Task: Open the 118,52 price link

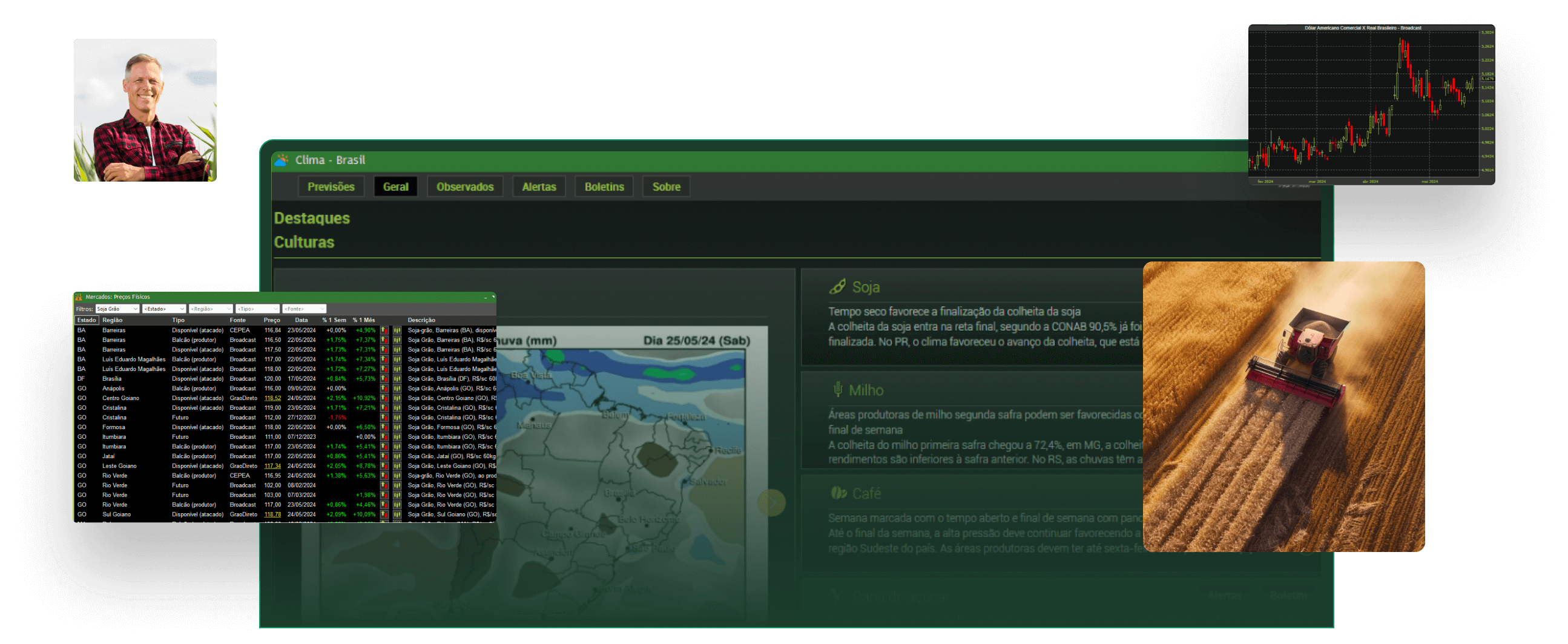Action: pyautogui.click(x=272, y=398)
